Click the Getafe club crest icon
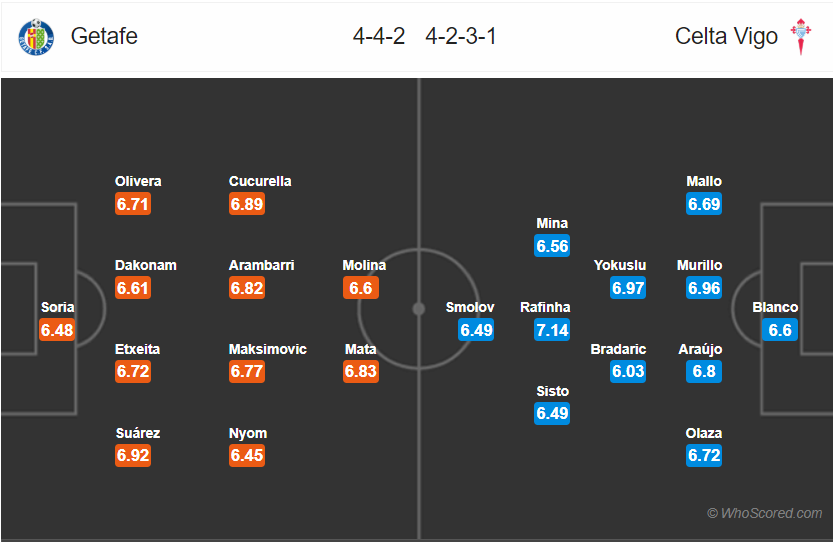833x542 pixels. coord(36,37)
